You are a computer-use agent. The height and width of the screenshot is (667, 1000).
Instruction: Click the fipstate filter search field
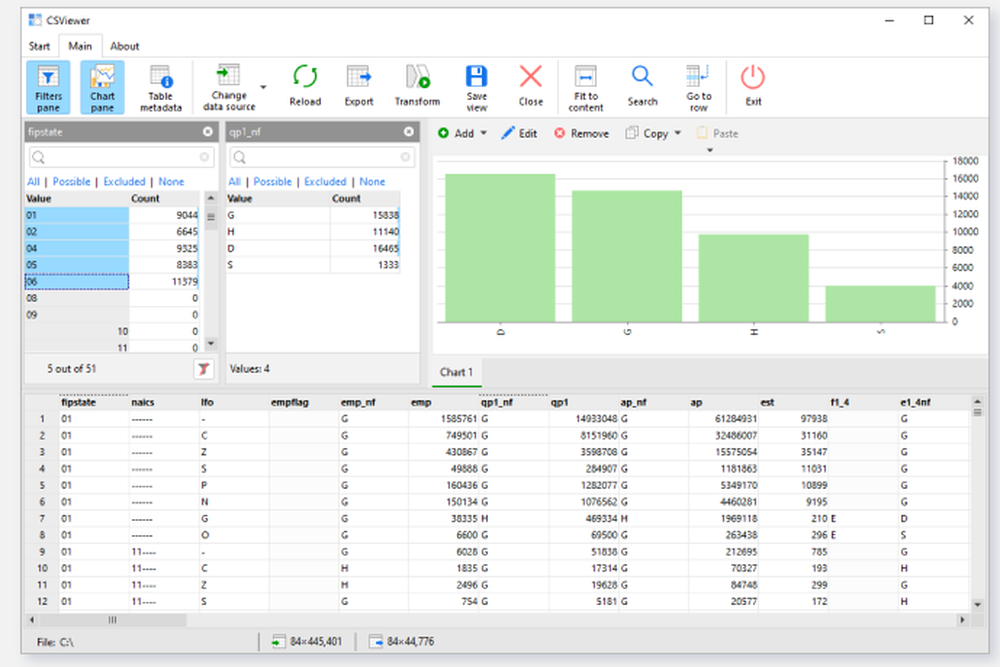(120, 157)
